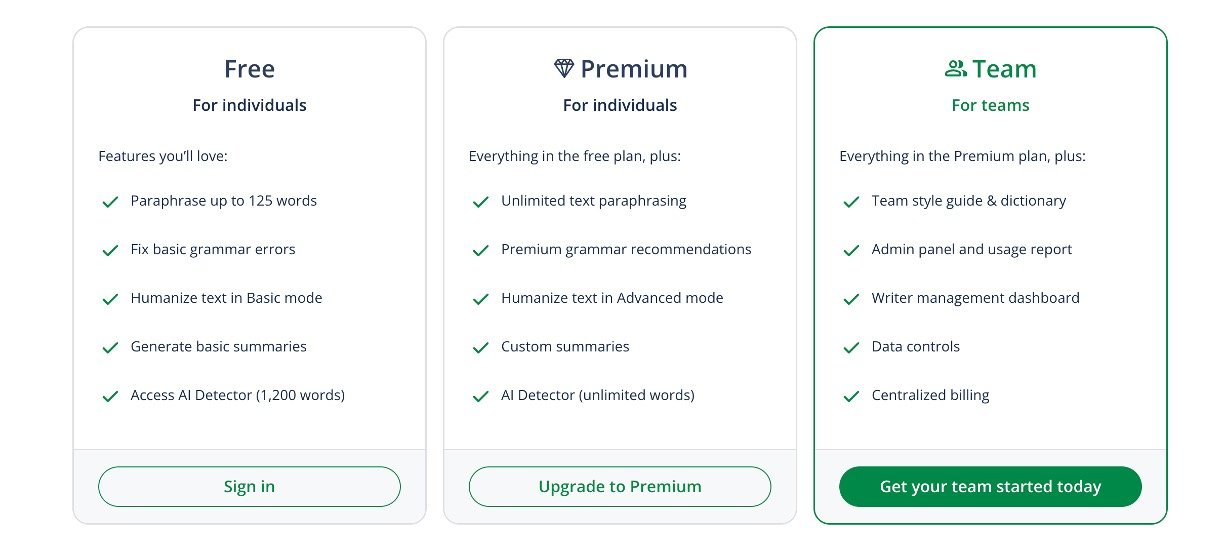Image resolution: width=1224 pixels, height=554 pixels.
Task: Click the diamond icon beside Premium
Action: (564, 68)
